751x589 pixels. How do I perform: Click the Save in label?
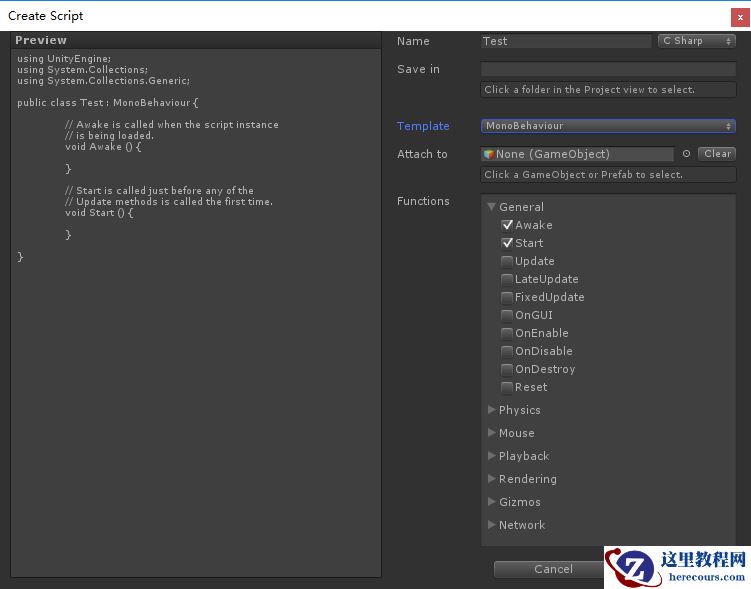[x=418, y=69]
